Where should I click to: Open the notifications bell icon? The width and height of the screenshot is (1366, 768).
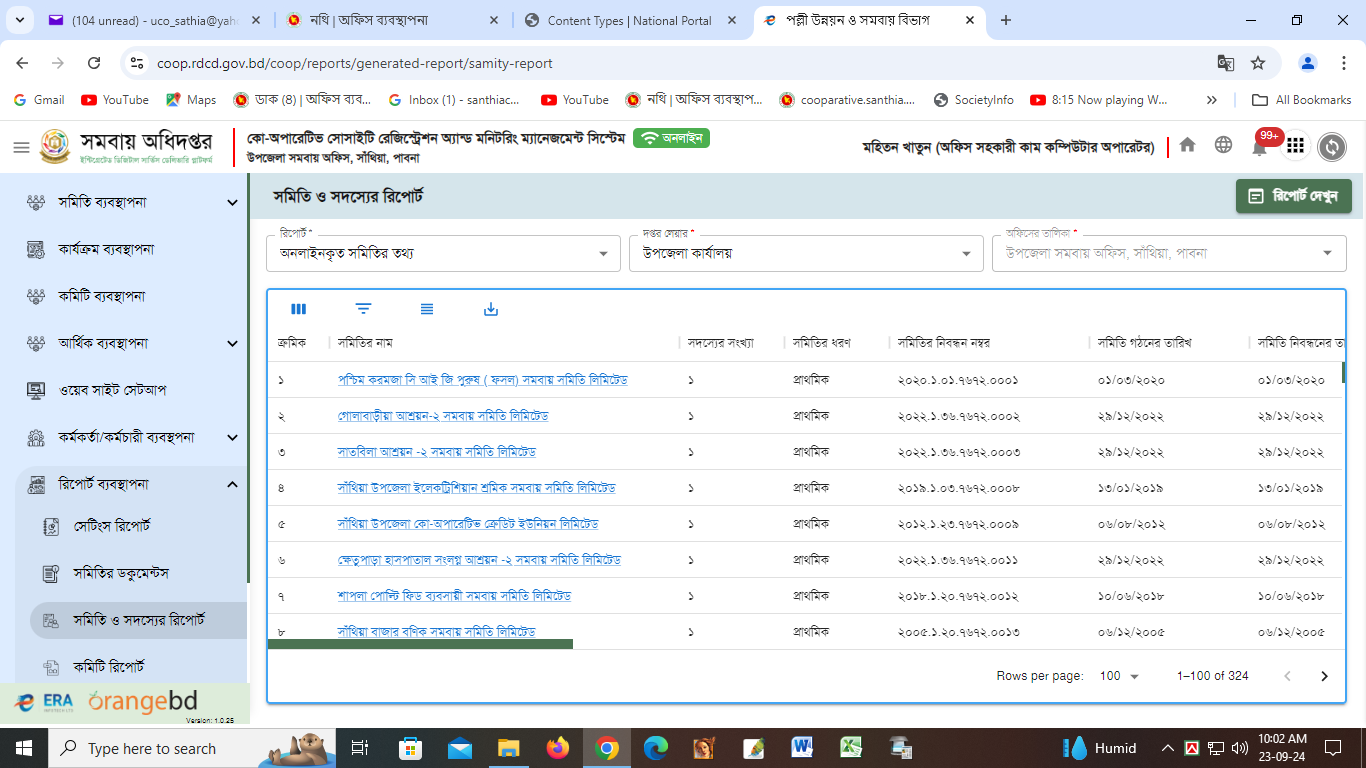tap(1259, 146)
